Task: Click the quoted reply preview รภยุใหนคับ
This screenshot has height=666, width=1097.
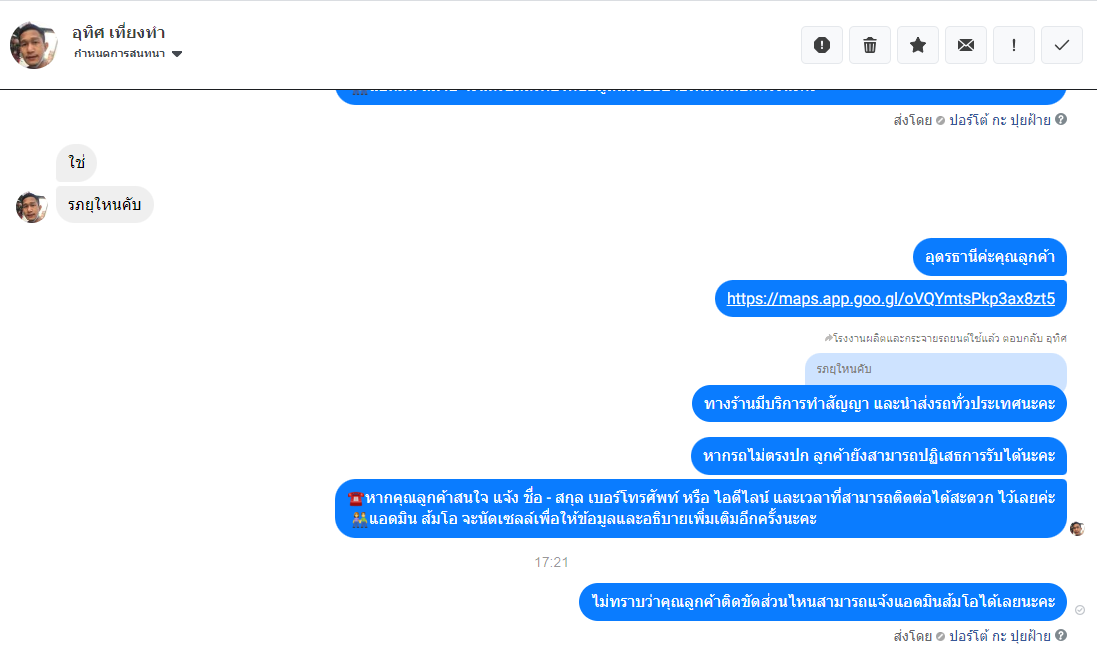Action: point(935,369)
